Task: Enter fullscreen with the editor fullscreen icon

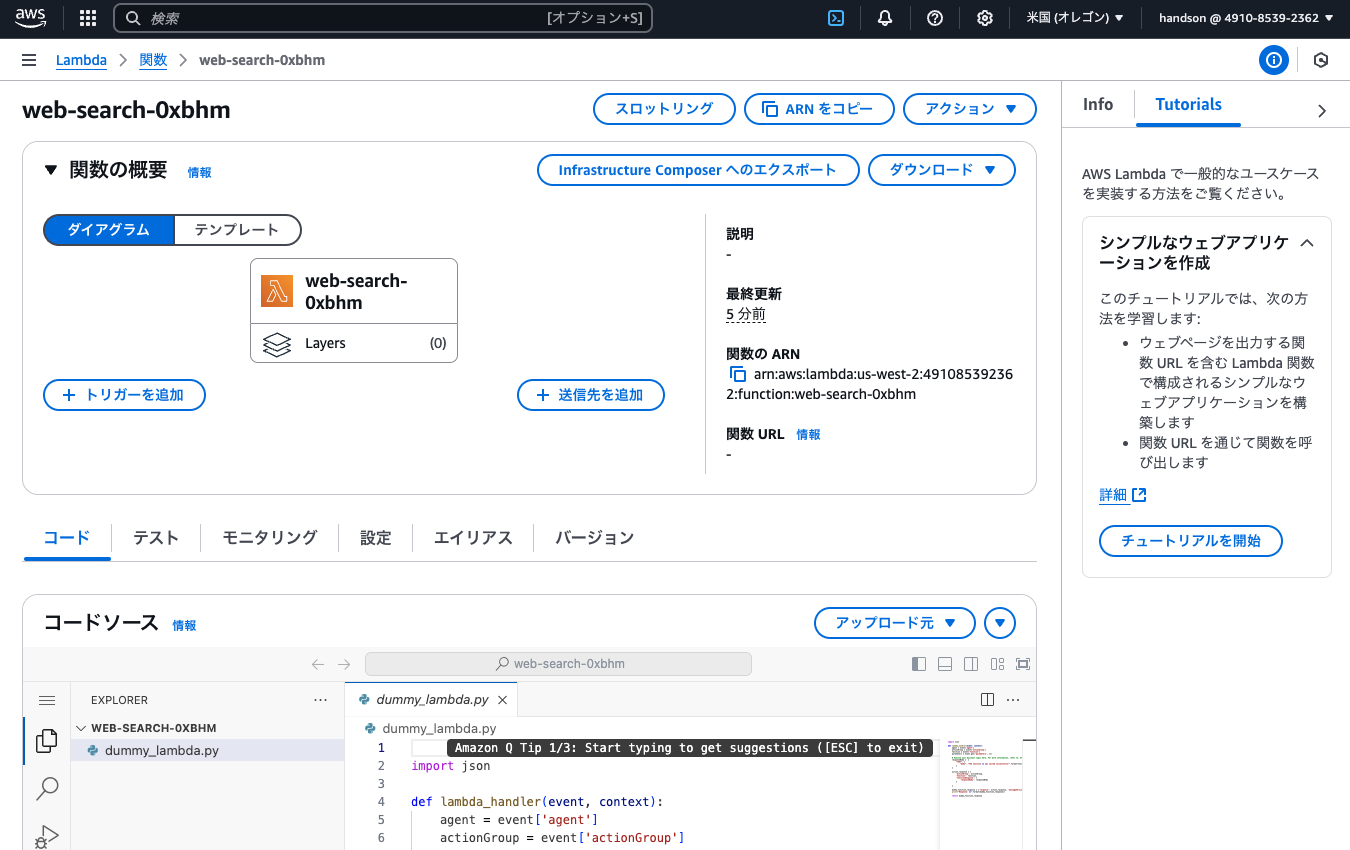Action: [x=1021, y=663]
